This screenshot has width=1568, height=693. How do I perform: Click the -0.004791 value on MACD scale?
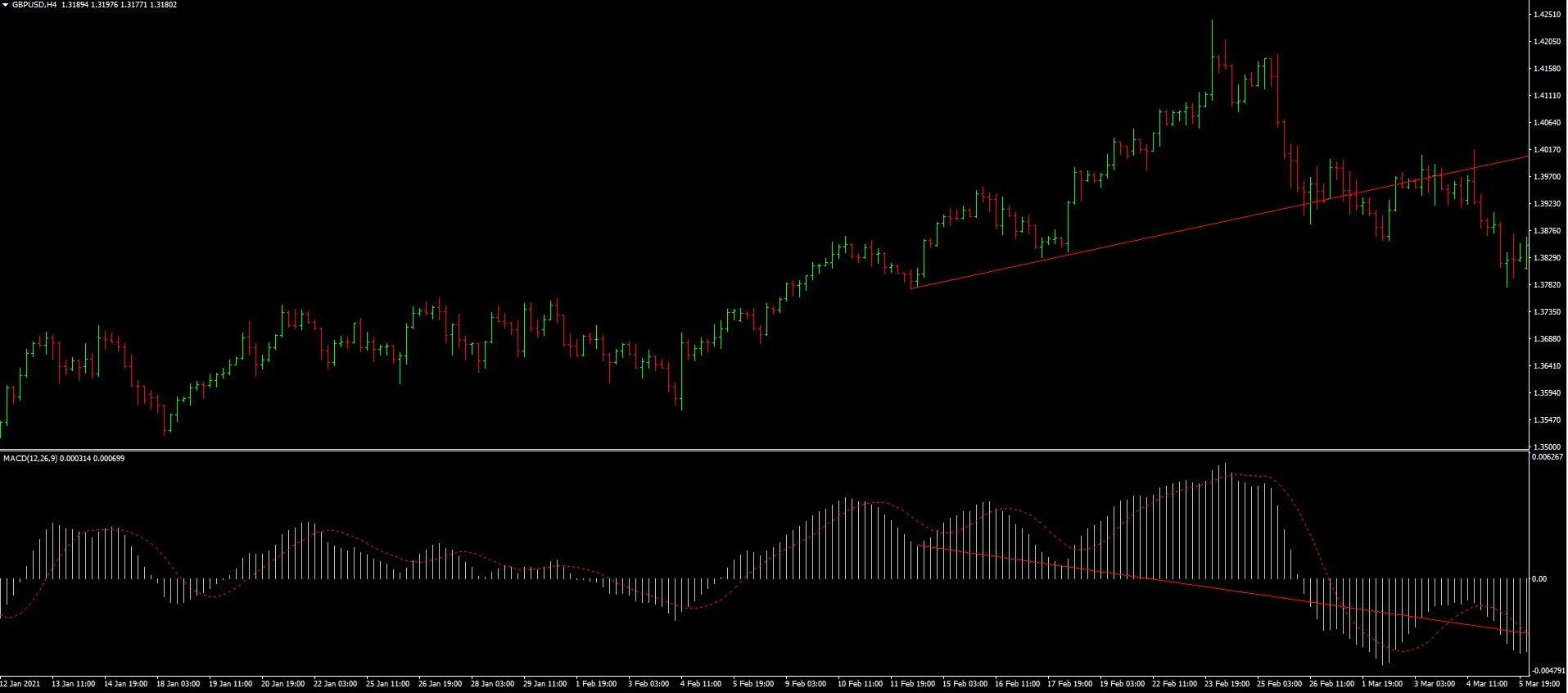tap(1547, 671)
